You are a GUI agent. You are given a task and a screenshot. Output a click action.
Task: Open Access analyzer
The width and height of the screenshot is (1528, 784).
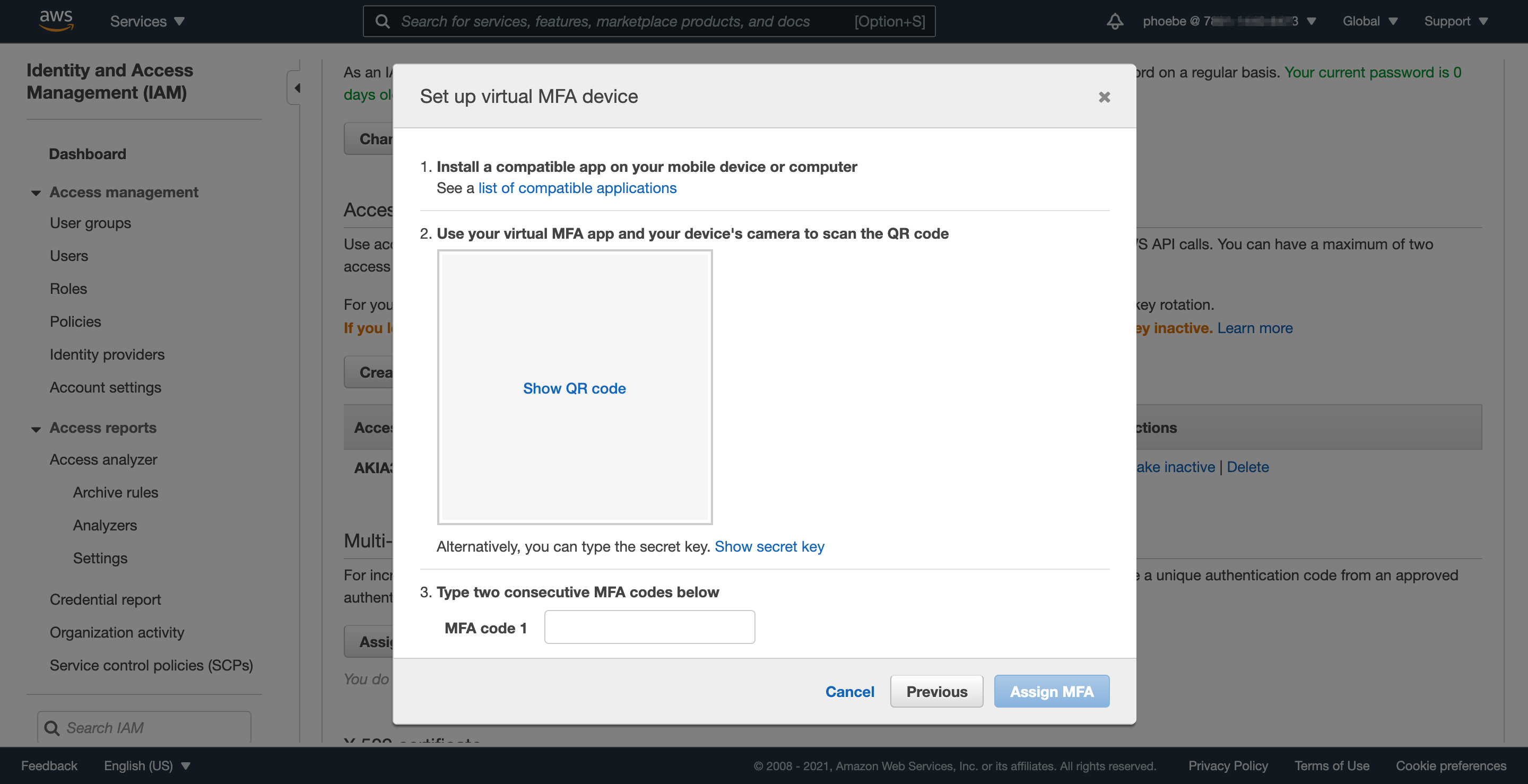pos(103,459)
